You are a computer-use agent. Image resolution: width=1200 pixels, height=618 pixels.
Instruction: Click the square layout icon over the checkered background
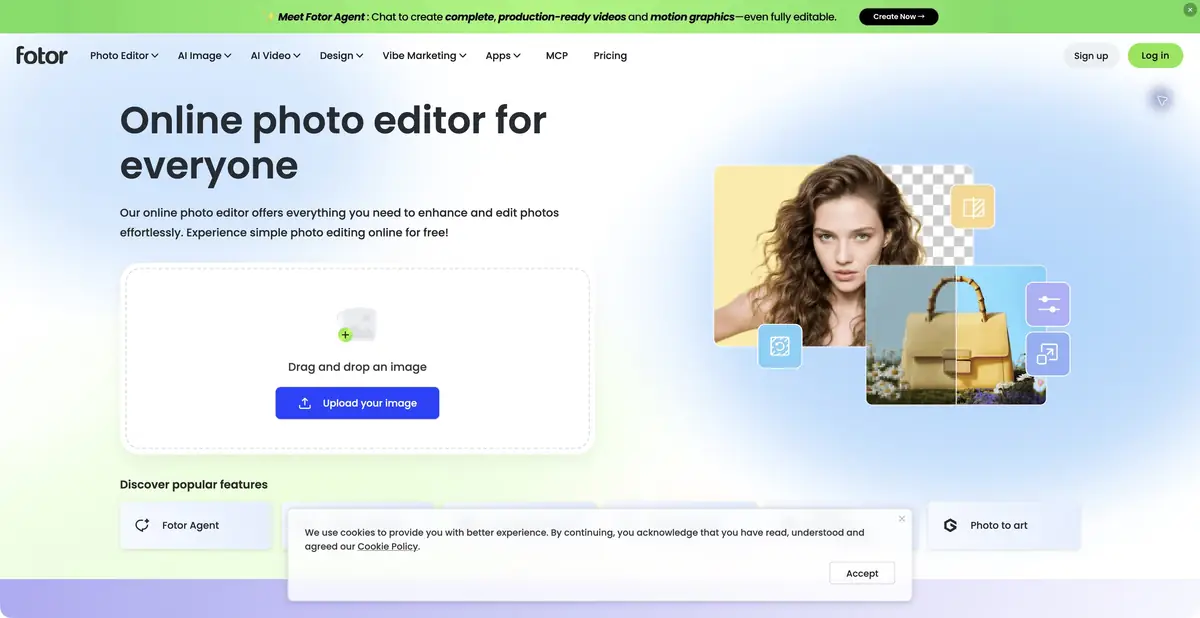pos(972,207)
